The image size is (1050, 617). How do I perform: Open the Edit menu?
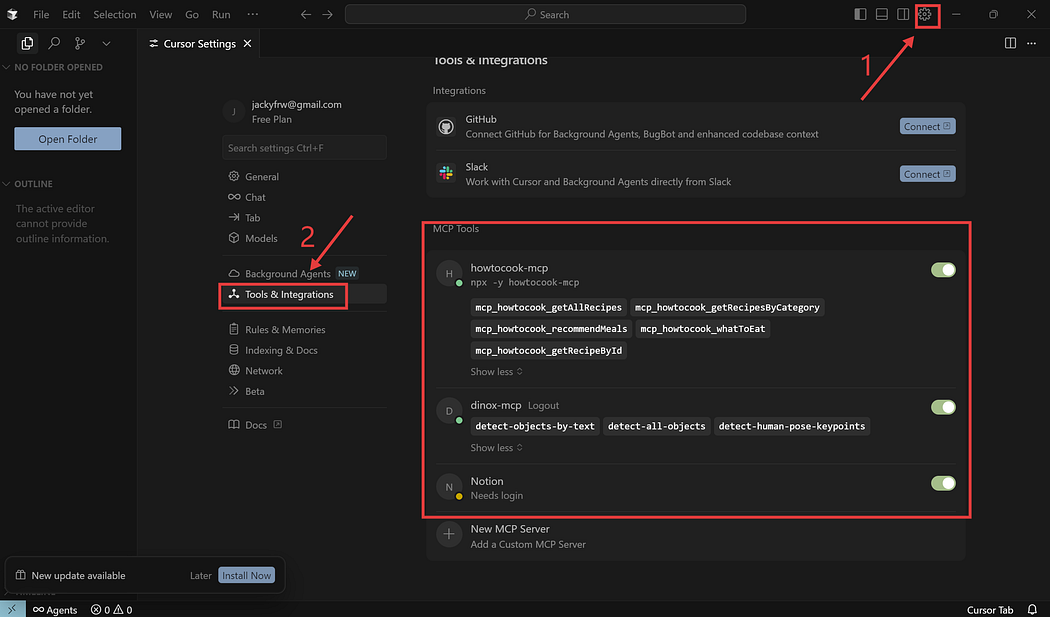click(x=71, y=14)
